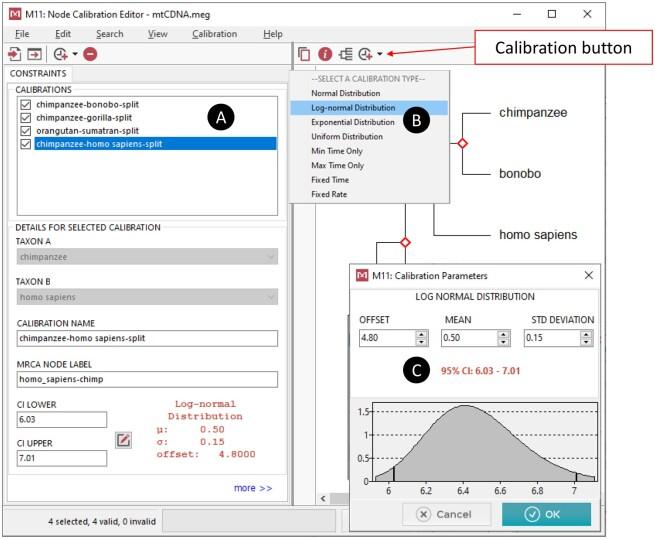This screenshot has height=539, width=655.
Task: Click the clock add-calibration icon above the tree
Action: point(365,54)
